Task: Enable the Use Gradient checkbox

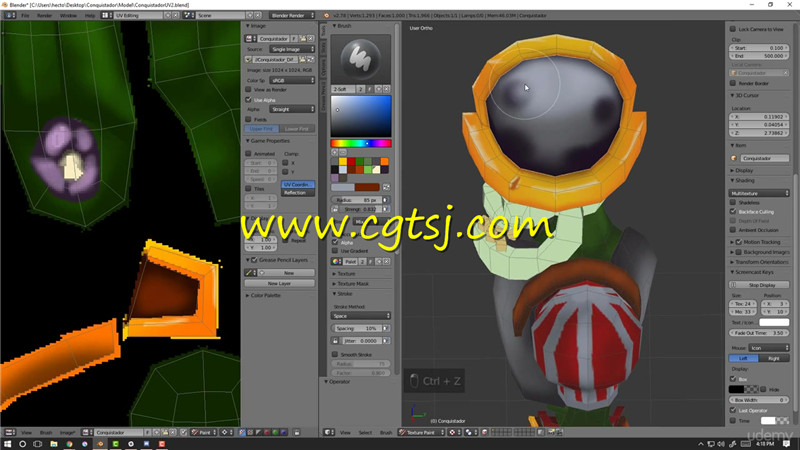Action: tap(335, 251)
